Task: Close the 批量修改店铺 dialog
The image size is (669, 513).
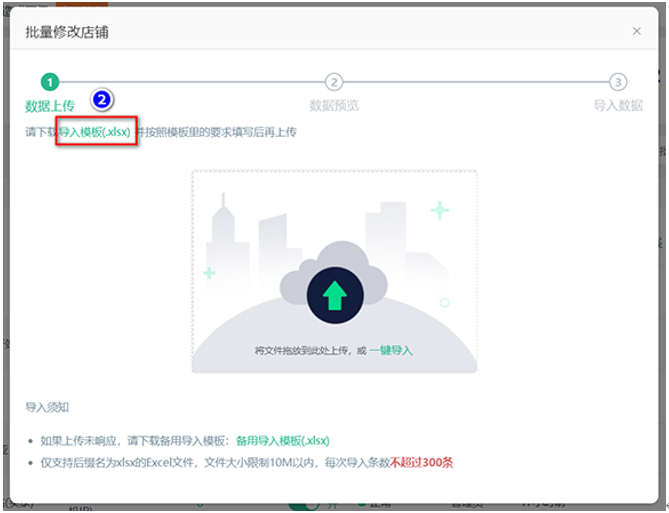Action: point(637,31)
